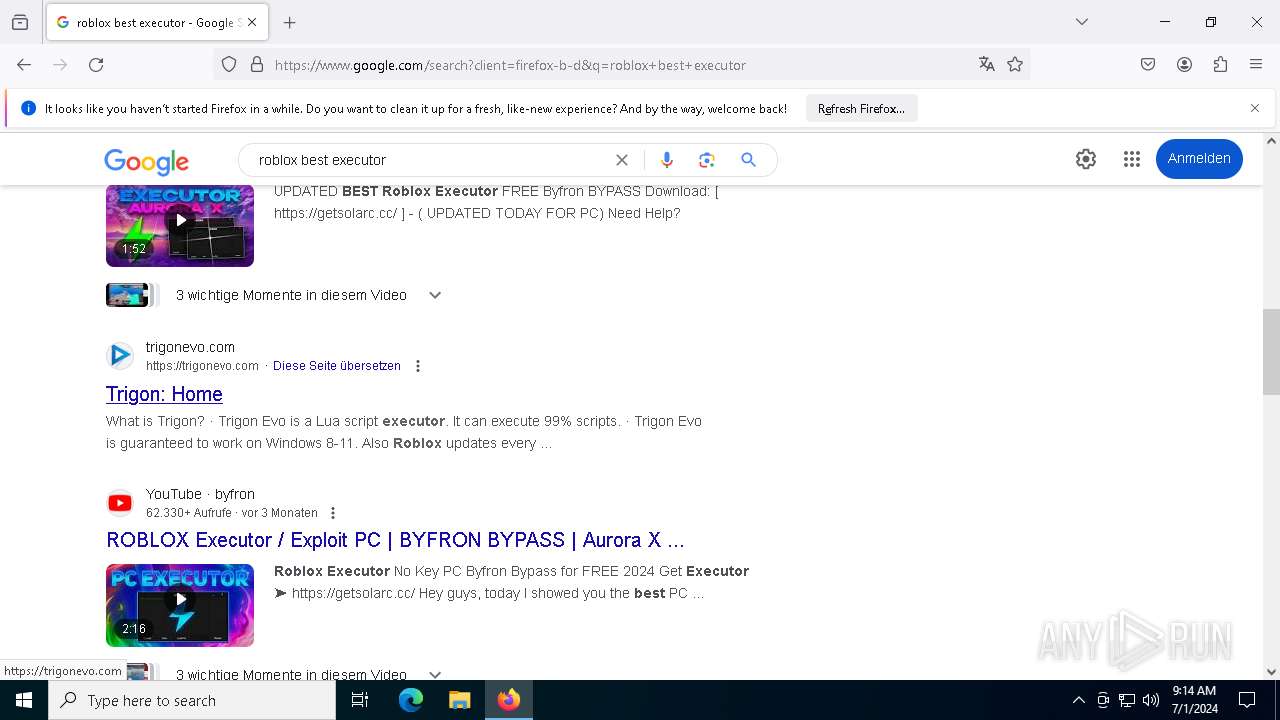Open Firefox application hamburger menu
Viewport: 1280px width, 720px height.
click(x=1256, y=65)
